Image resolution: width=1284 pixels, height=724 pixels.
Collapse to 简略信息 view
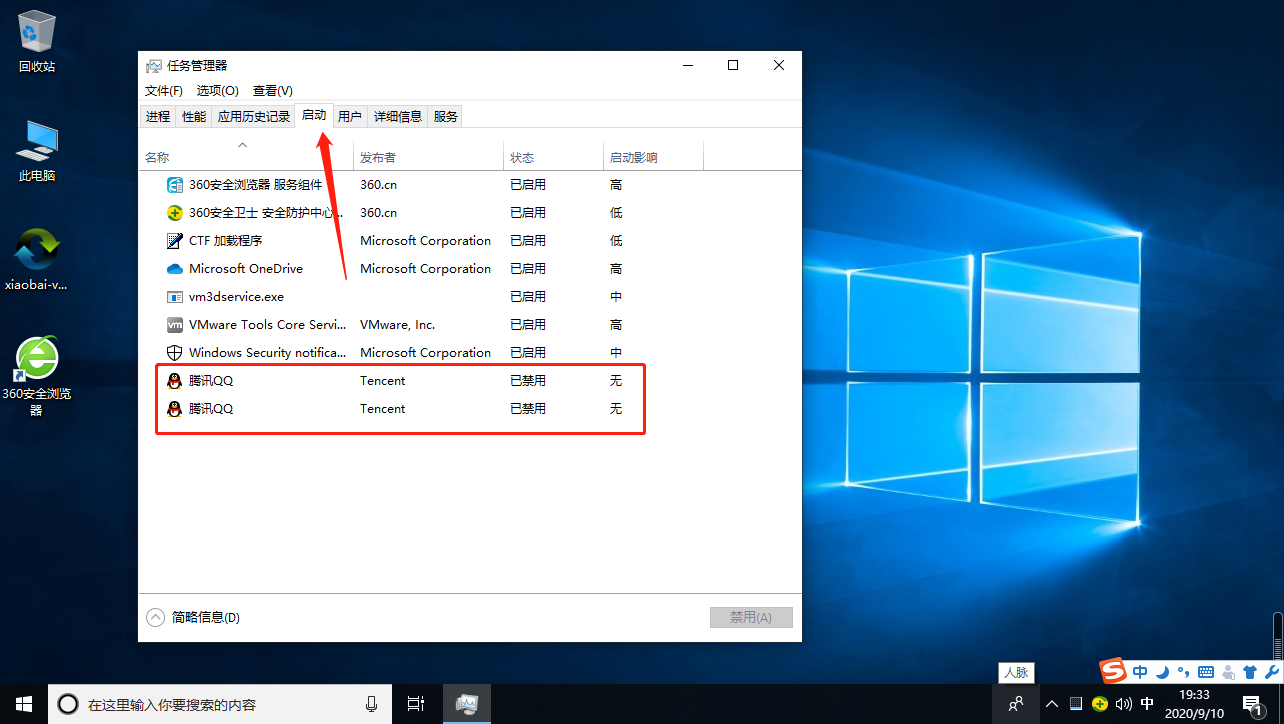[x=194, y=618]
